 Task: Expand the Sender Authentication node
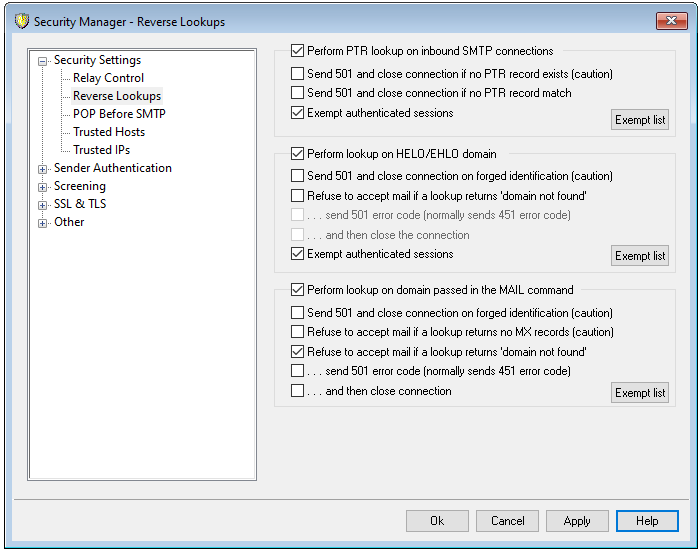coord(43,169)
